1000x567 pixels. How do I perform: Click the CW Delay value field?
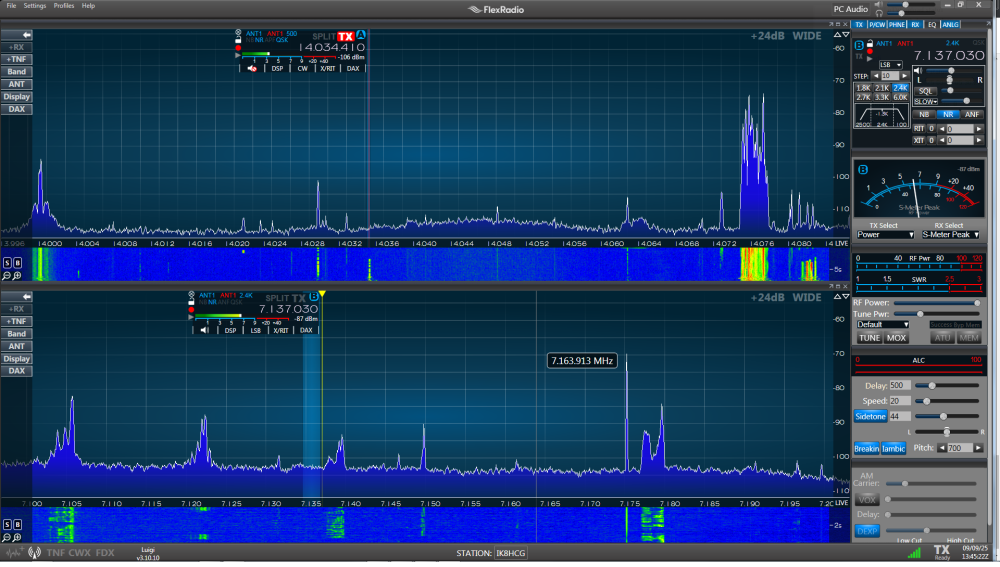tap(900, 386)
